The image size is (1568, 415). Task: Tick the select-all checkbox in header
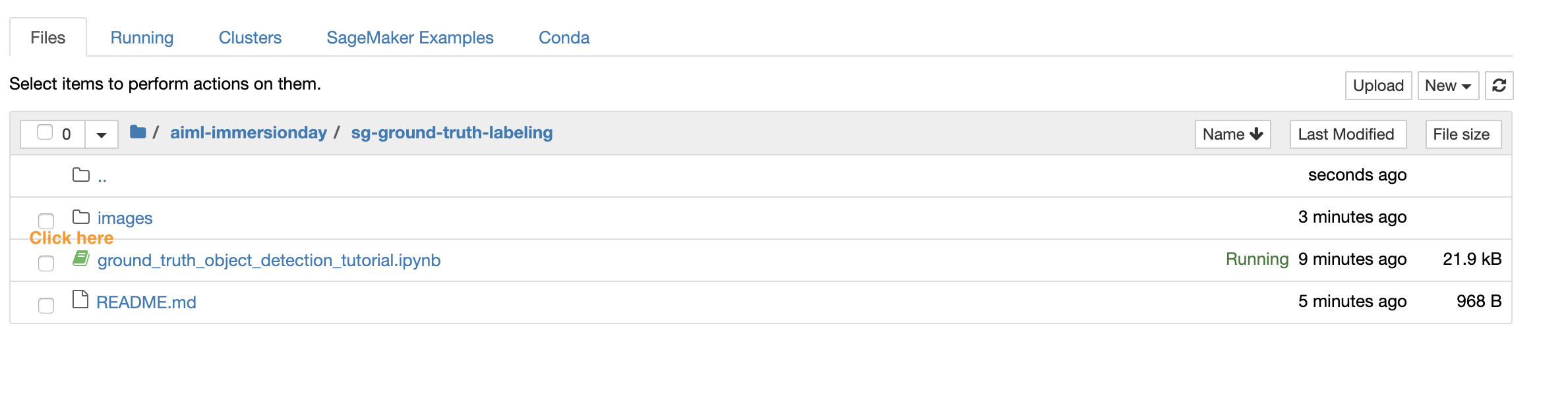pos(45,132)
